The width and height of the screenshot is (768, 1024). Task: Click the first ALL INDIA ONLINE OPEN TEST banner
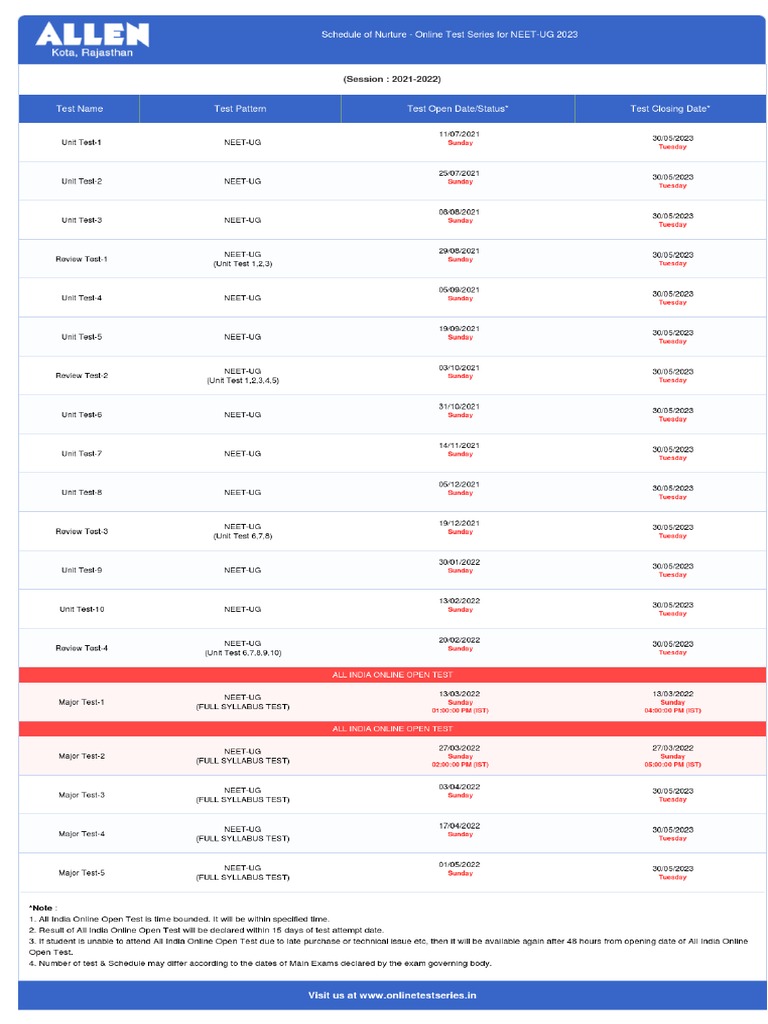[x=392, y=675]
